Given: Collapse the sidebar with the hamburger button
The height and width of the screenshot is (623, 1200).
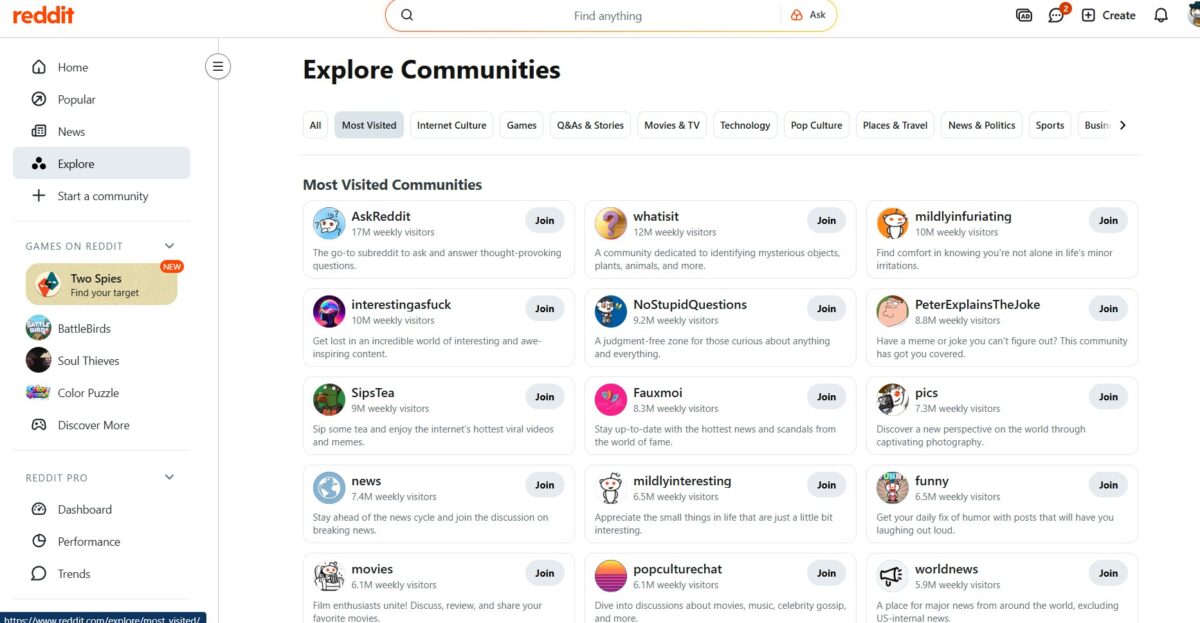Looking at the screenshot, I should point(218,65).
